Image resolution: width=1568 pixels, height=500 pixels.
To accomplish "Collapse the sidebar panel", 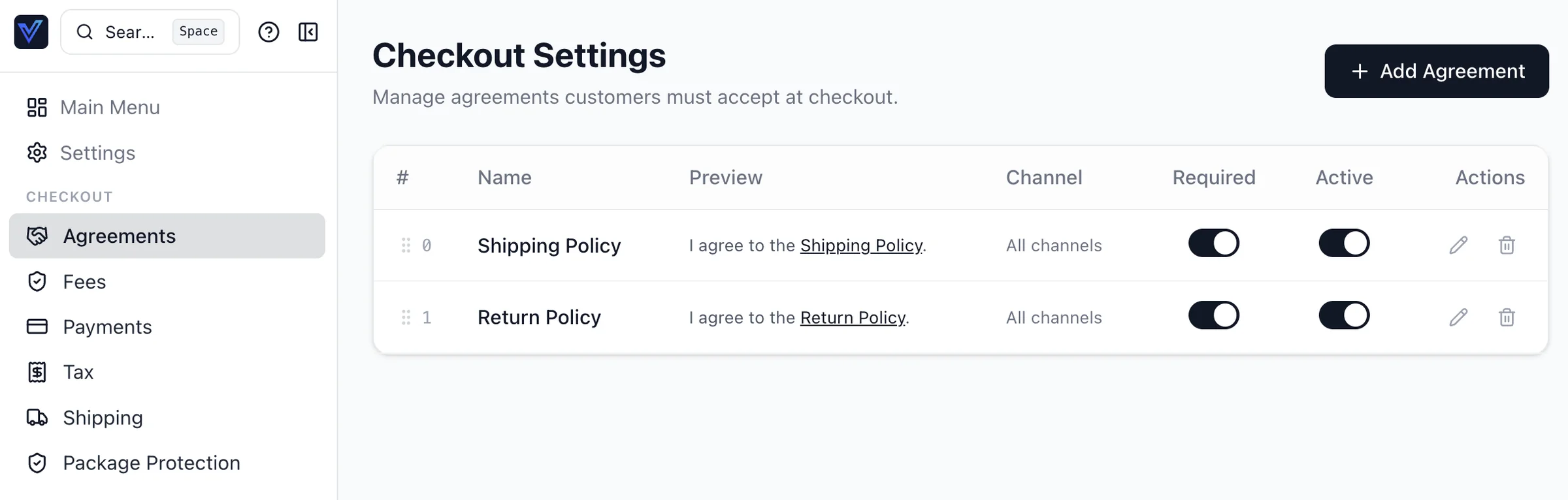I will click(308, 31).
